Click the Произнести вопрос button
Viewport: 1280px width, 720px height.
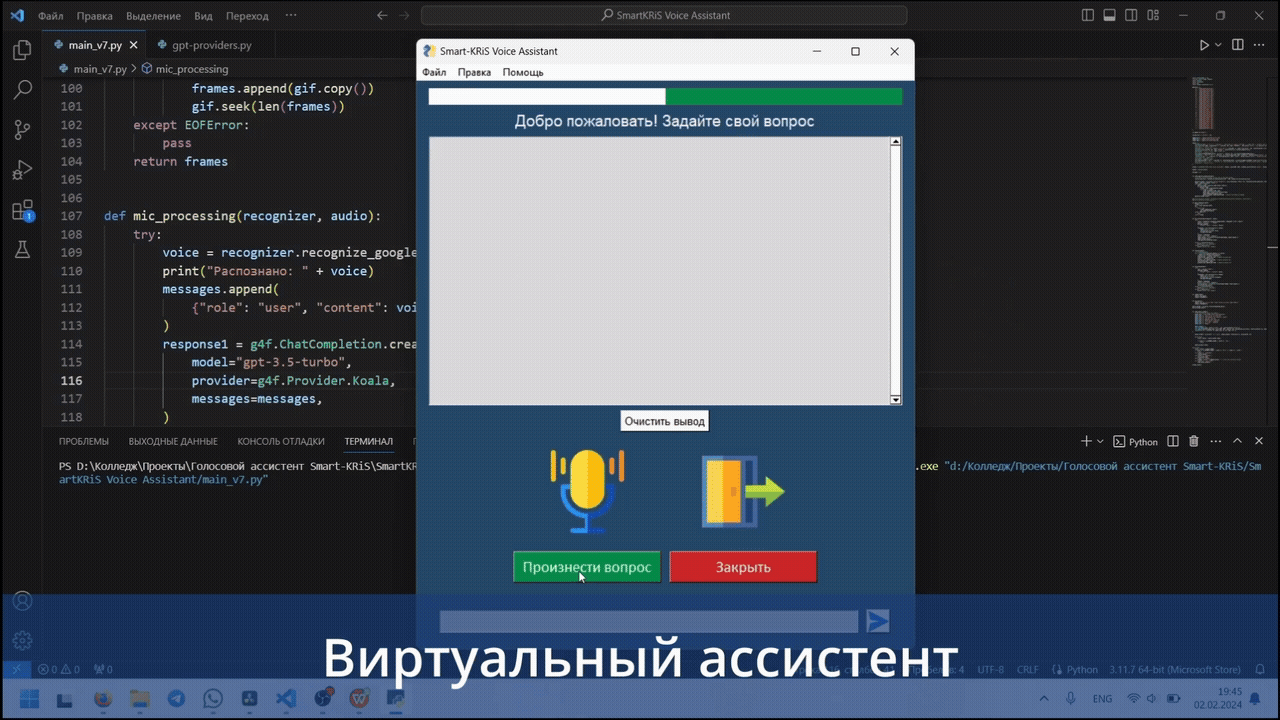[587, 567]
